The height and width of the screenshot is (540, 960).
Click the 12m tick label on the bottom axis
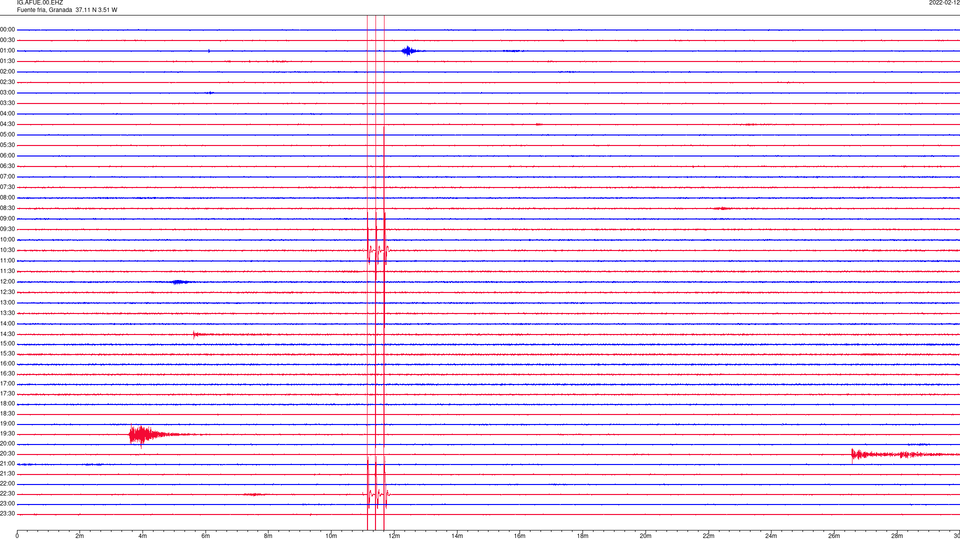[x=394, y=536]
